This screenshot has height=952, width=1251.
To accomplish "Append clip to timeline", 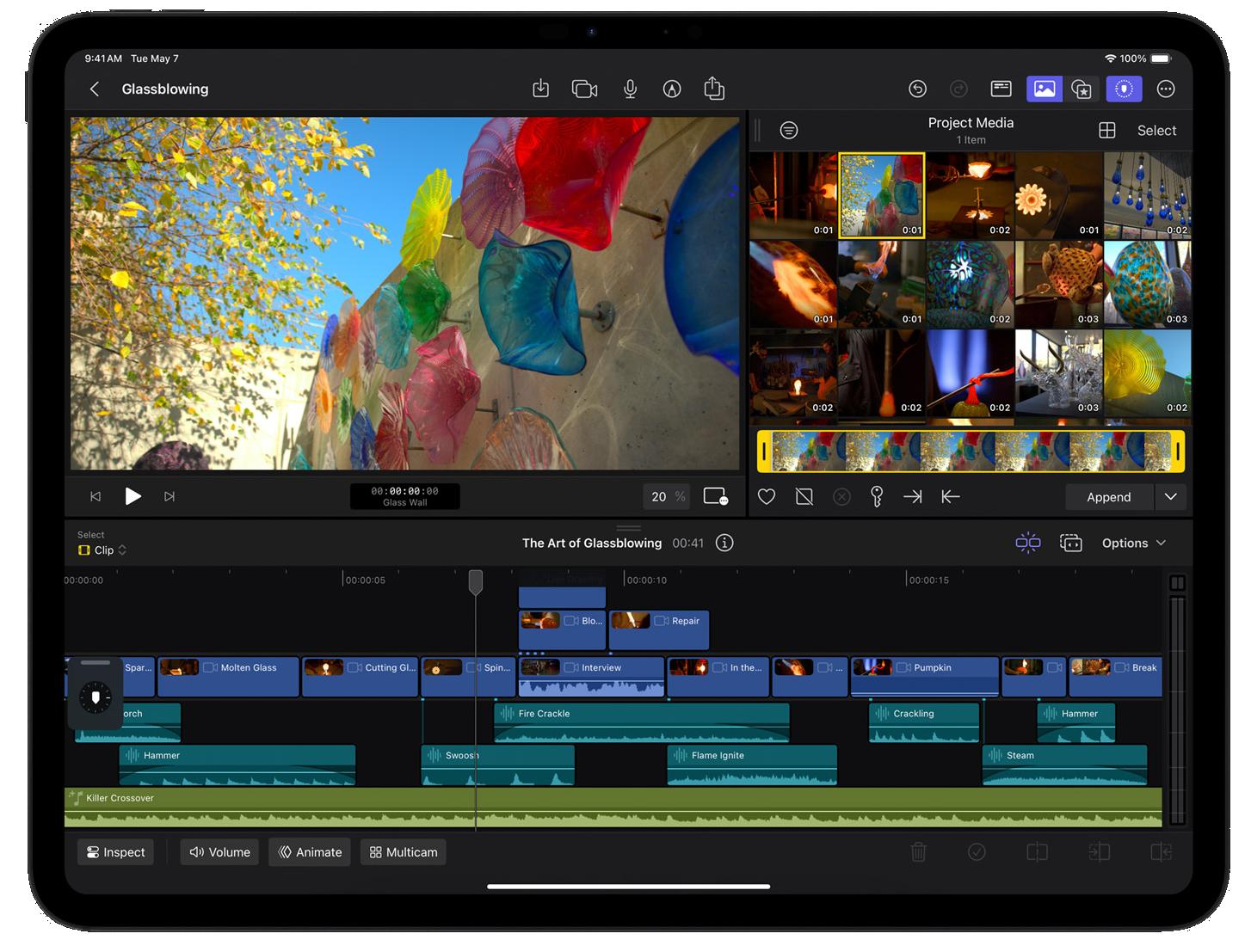I will click(1108, 497).
